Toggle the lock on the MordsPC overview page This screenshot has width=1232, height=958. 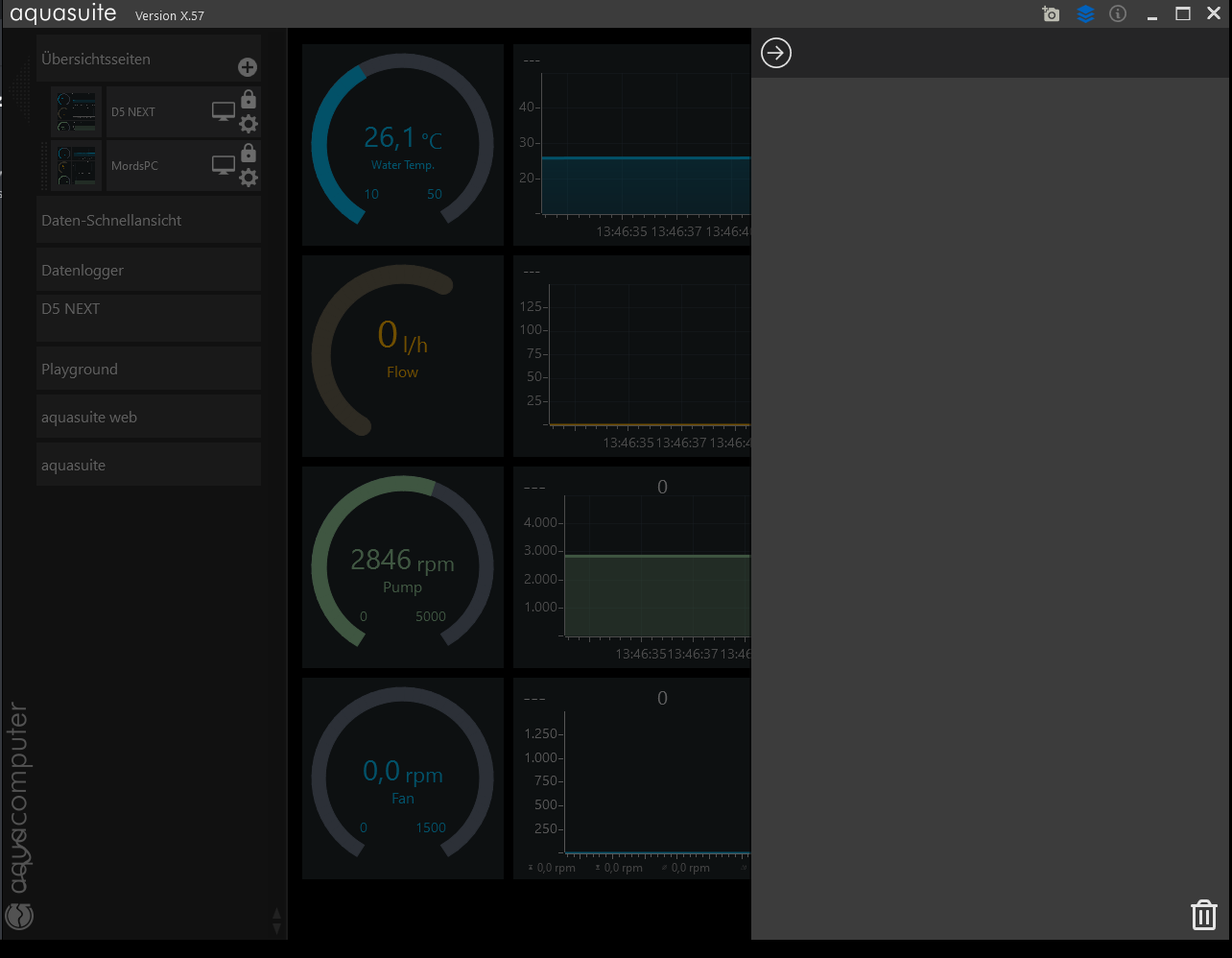tap(249, 153)
